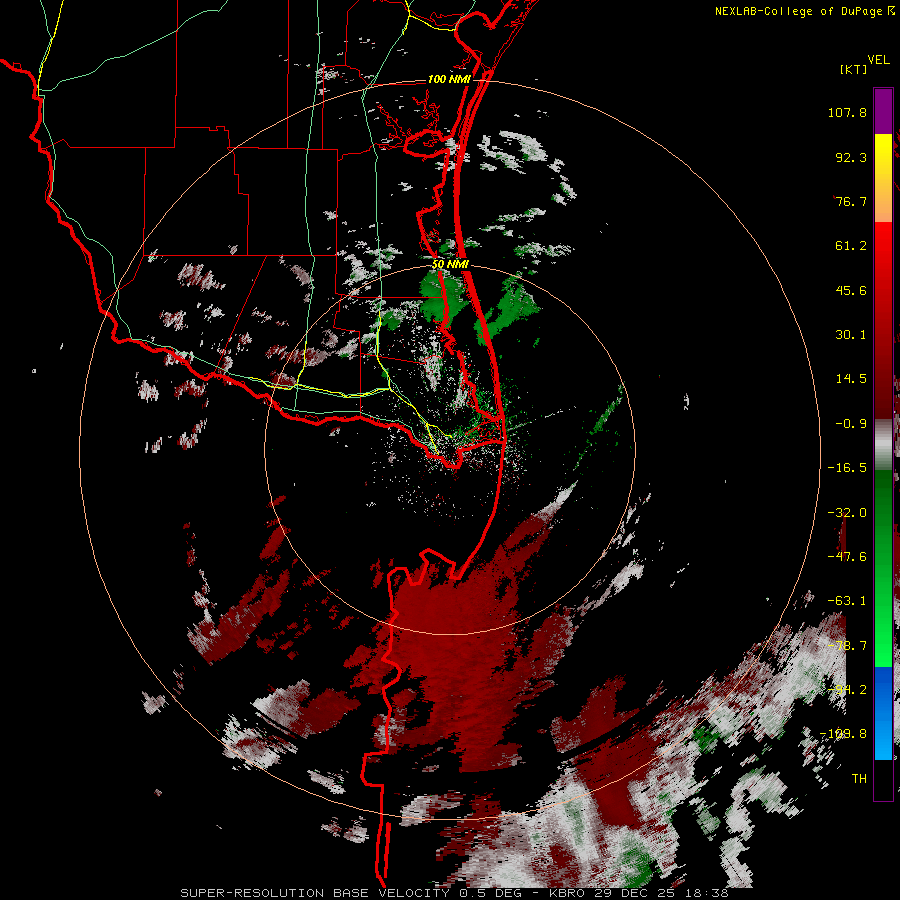
Task: Click the -0.9 velocity scale value
Action: [x=851, y=424]
